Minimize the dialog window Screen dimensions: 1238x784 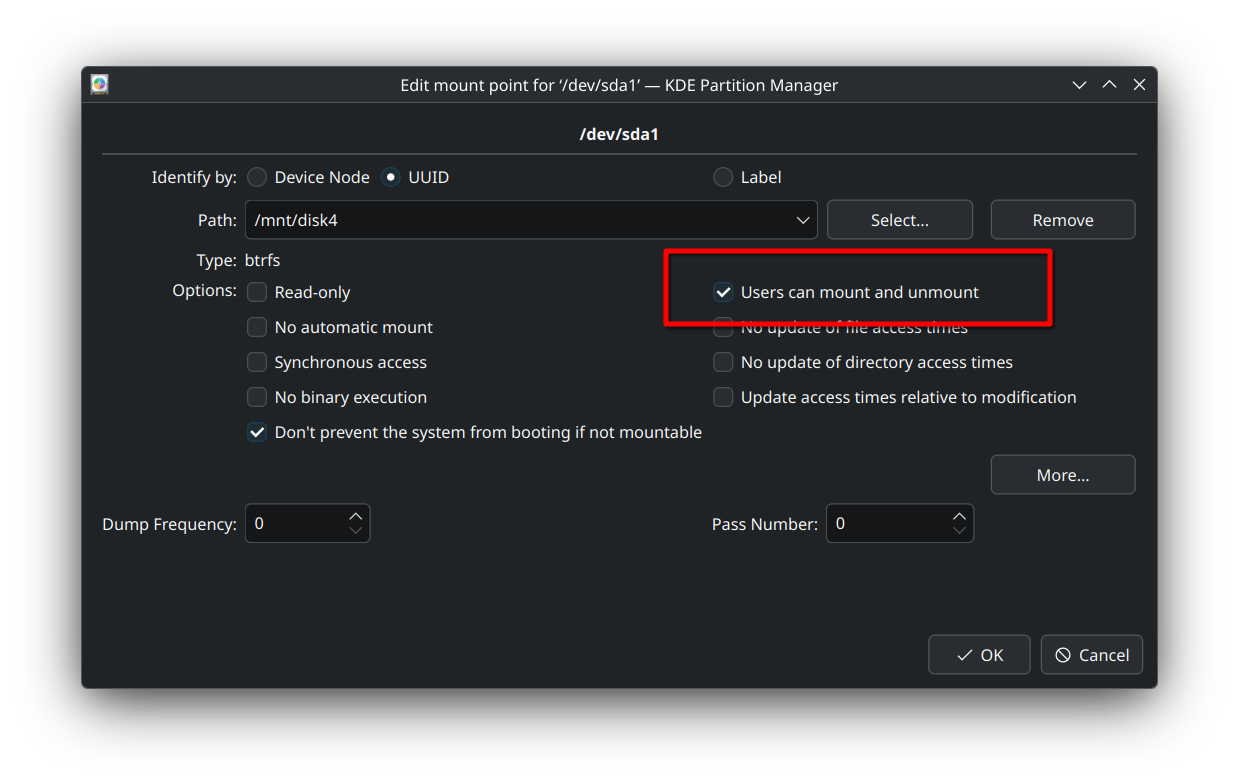(1079, 85)
